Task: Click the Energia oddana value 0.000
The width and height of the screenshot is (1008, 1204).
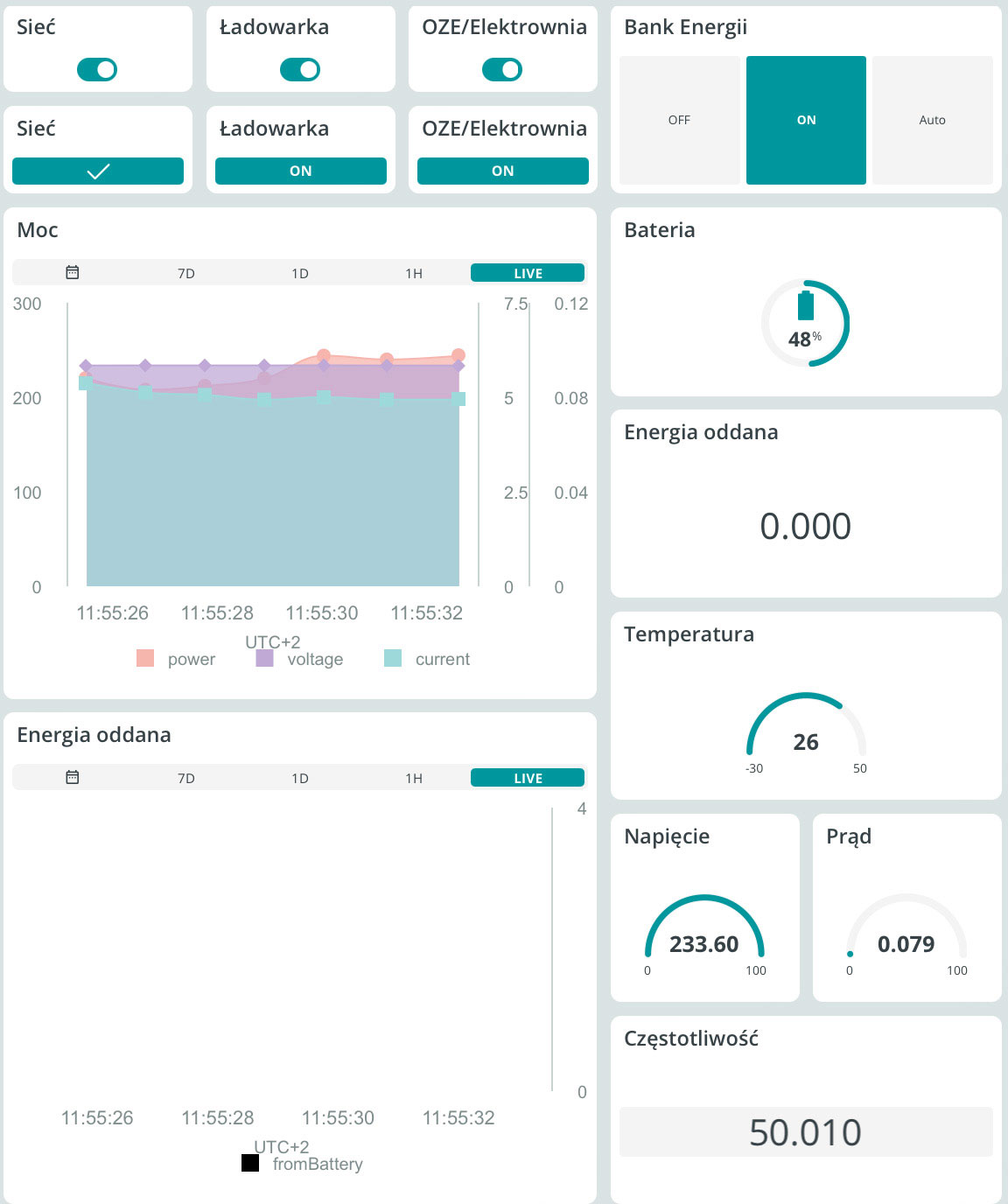Action: pos(805,526)
